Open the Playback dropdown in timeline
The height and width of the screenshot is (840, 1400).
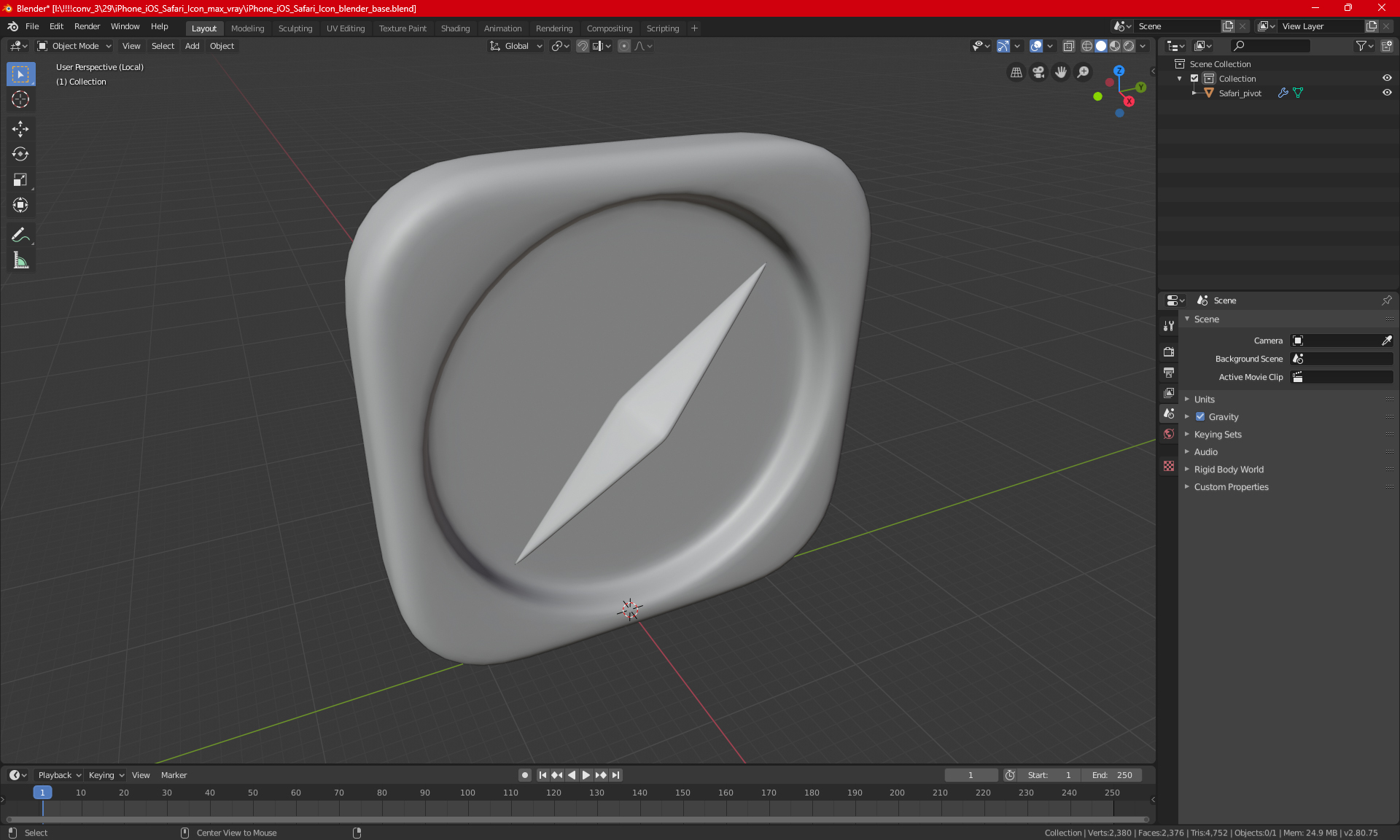[x=58, y=775]
